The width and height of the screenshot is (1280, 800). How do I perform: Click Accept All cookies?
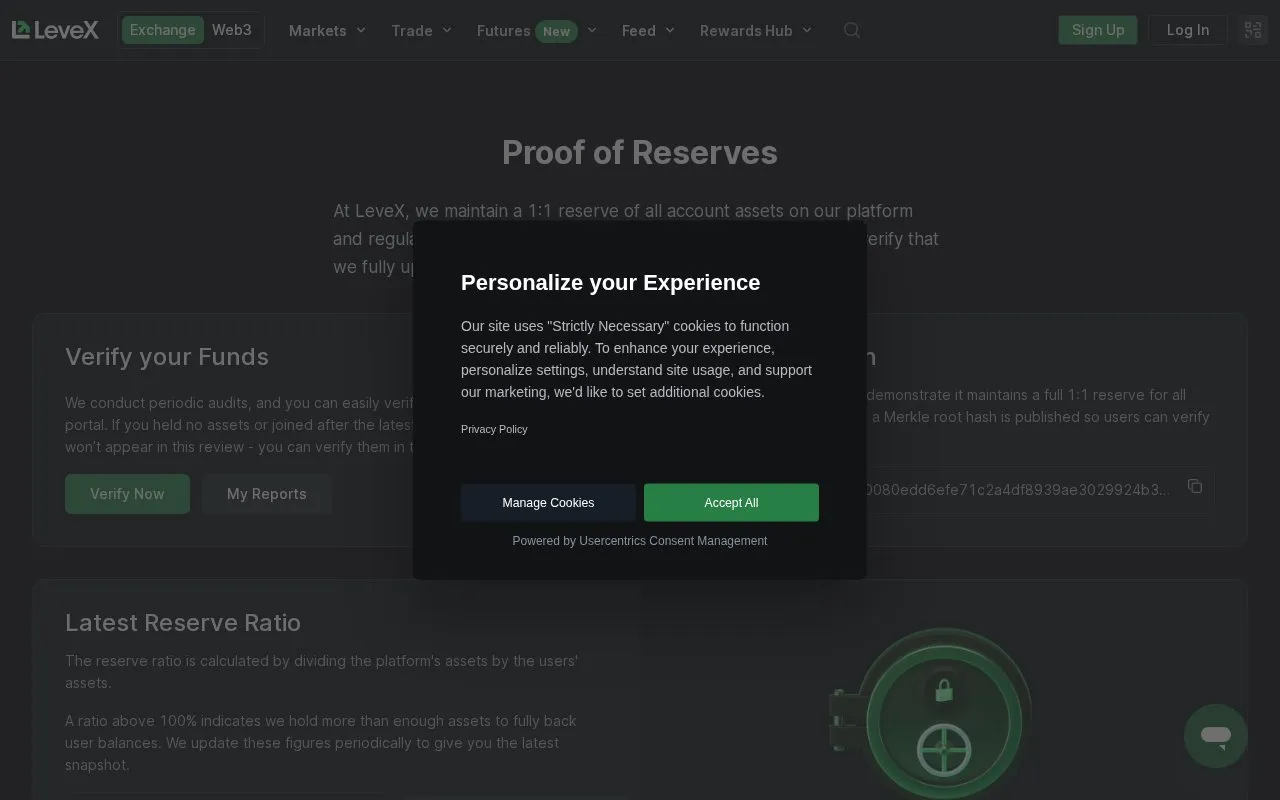731,503
